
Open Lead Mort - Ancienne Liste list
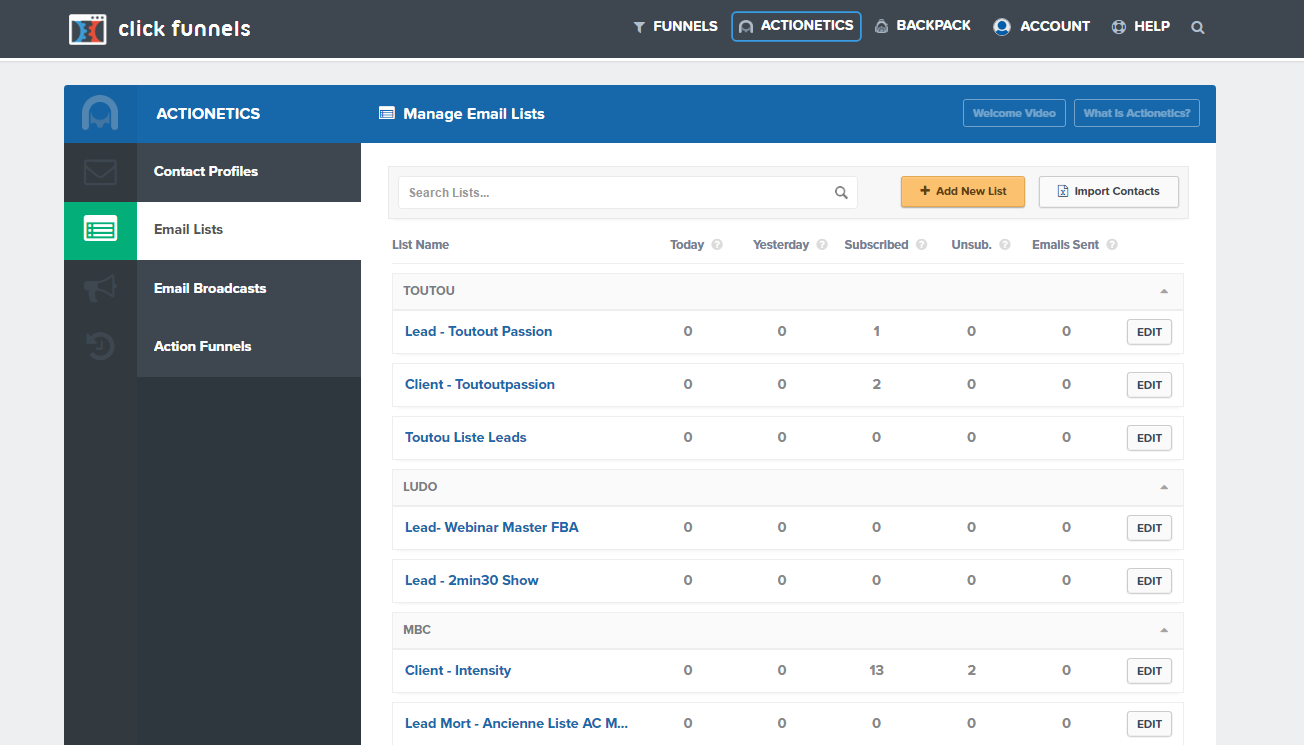coord(516,724)
